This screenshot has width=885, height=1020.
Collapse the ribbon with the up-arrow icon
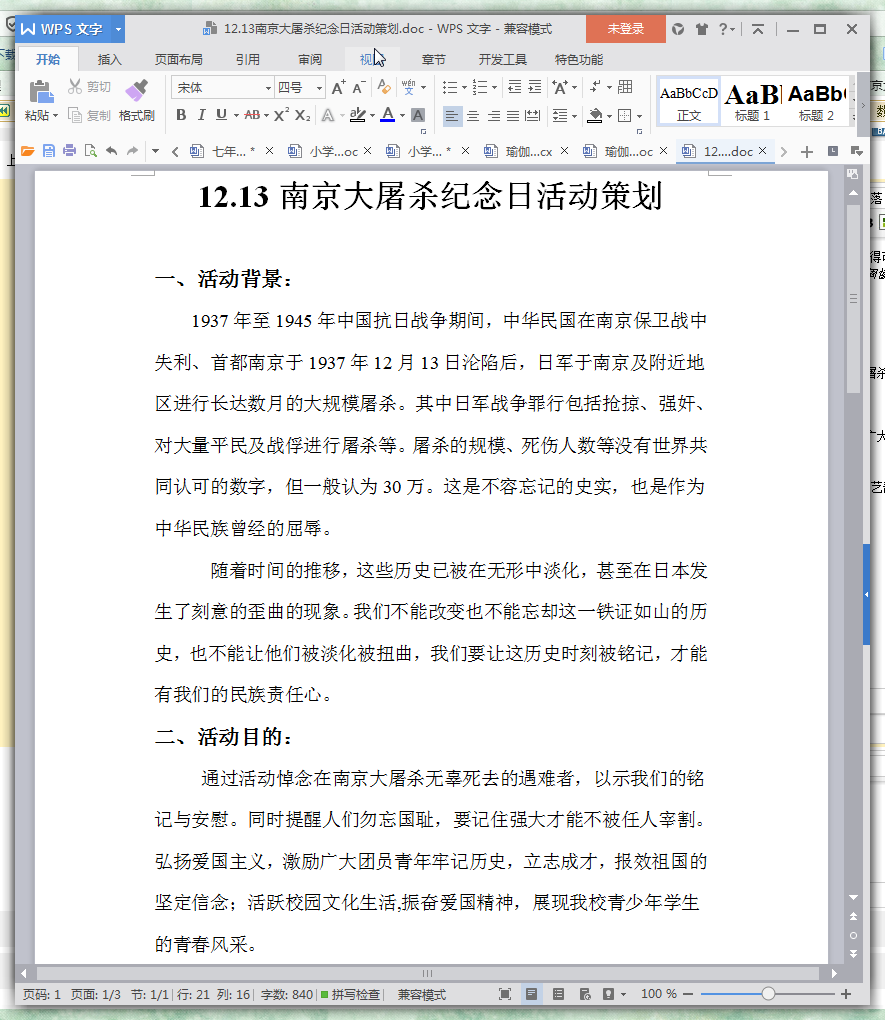point(758,29)
